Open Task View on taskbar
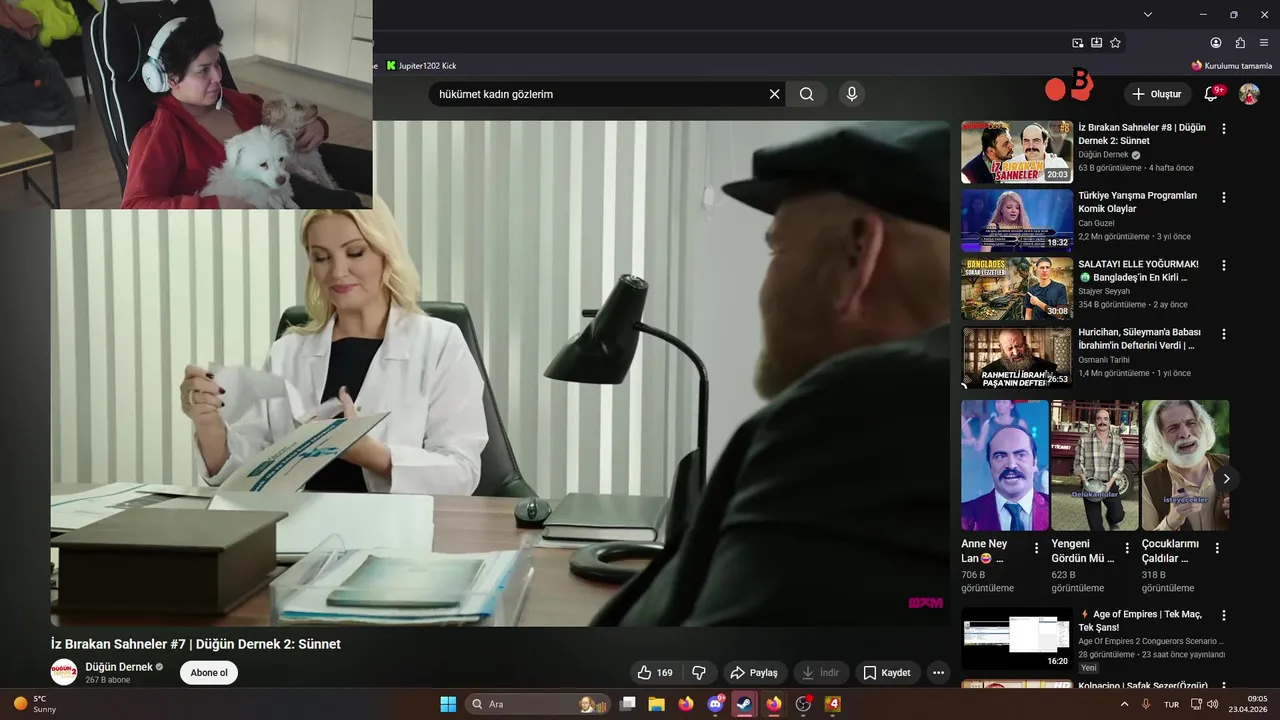The width and height of the screenshot is (1280, 720). click(x=628, y=704)
